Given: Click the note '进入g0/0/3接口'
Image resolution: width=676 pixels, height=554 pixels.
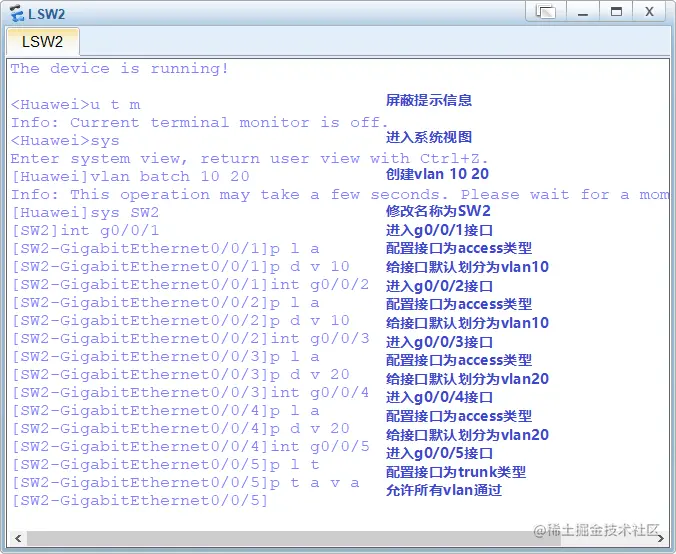Looking at the screenshot, I should pos(439,342).
